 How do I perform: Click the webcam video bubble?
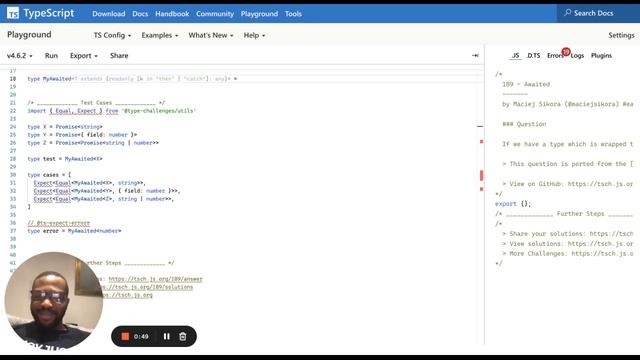(53, 301)
